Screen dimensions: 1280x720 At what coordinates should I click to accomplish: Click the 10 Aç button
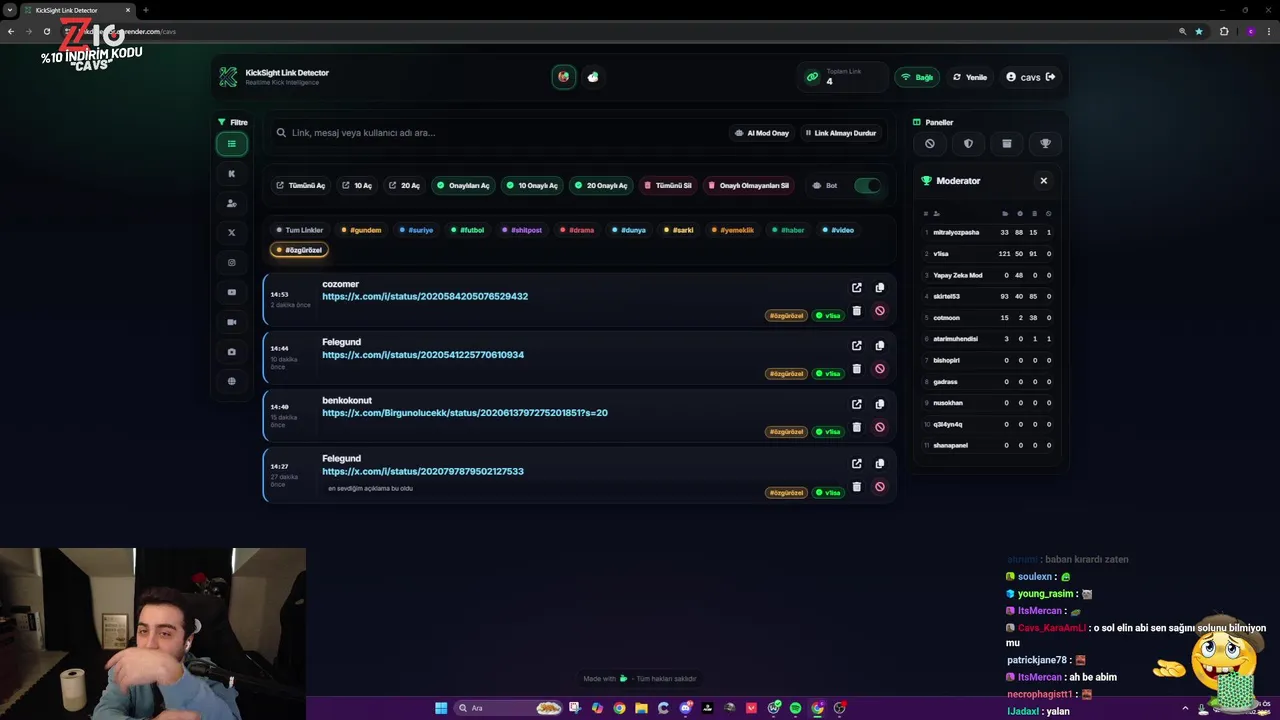(x=357, y=186)
